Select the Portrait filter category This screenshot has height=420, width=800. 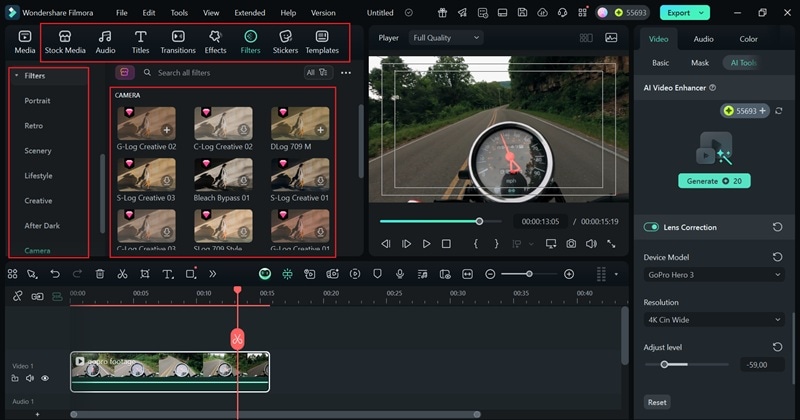point(37,101)
